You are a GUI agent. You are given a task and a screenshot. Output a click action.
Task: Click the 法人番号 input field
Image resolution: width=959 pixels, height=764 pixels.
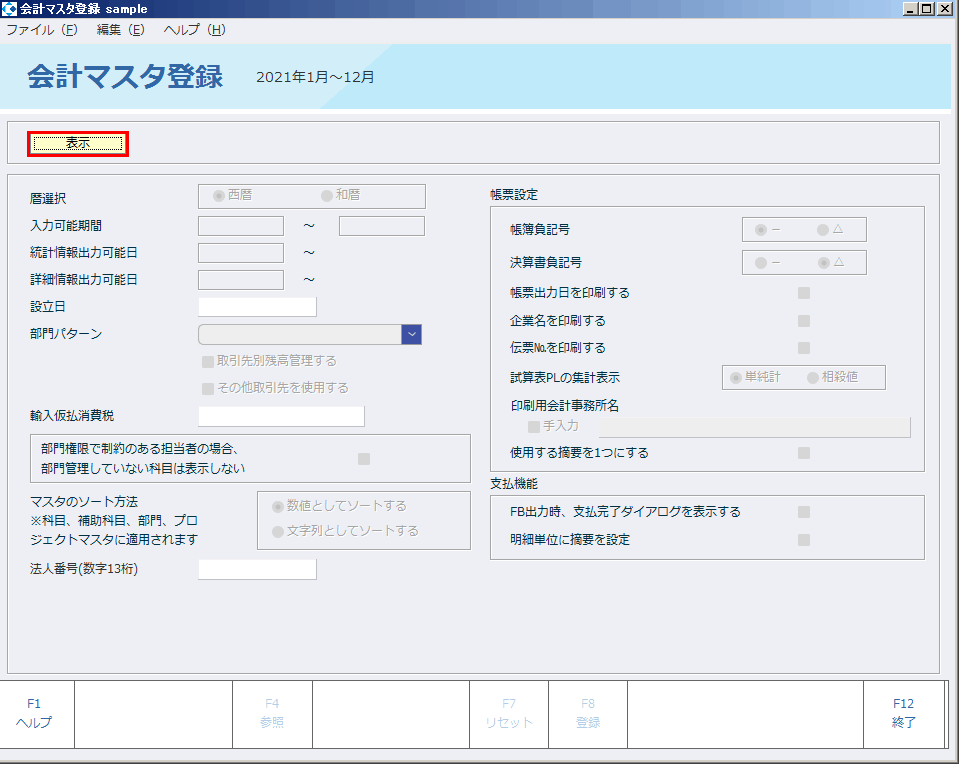pos(257,569)
